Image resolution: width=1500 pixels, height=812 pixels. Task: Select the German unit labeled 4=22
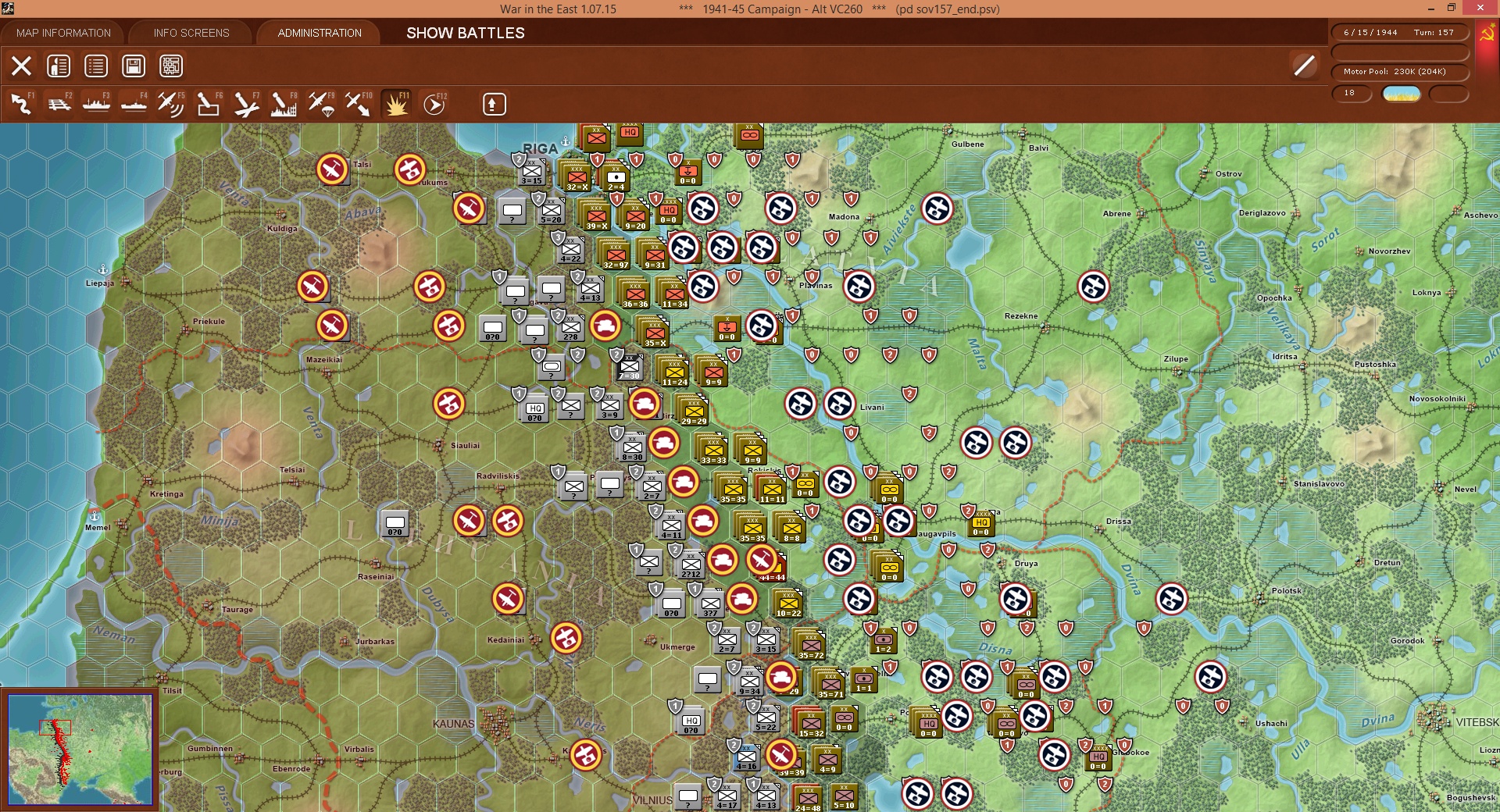pos(571,250)
